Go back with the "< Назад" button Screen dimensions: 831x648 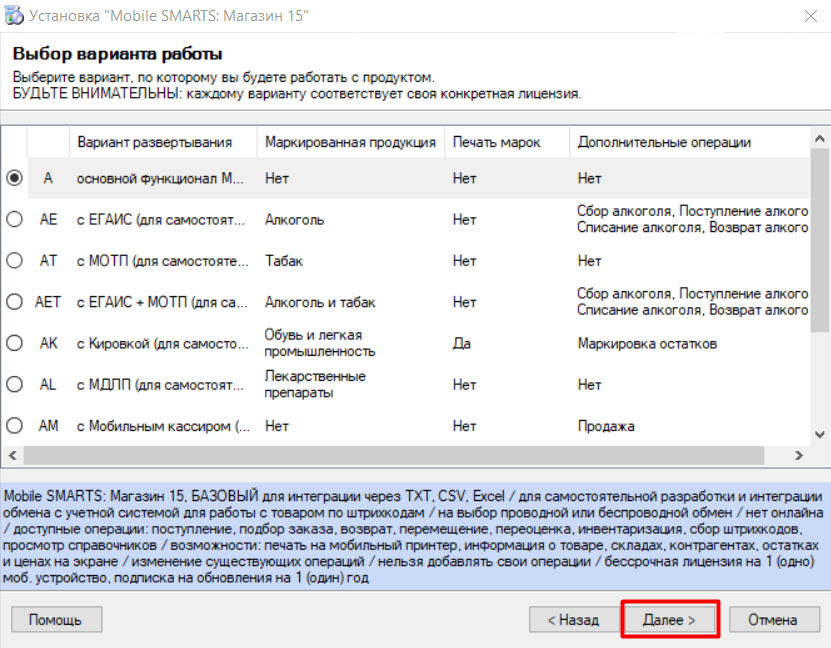coord(574,619)
